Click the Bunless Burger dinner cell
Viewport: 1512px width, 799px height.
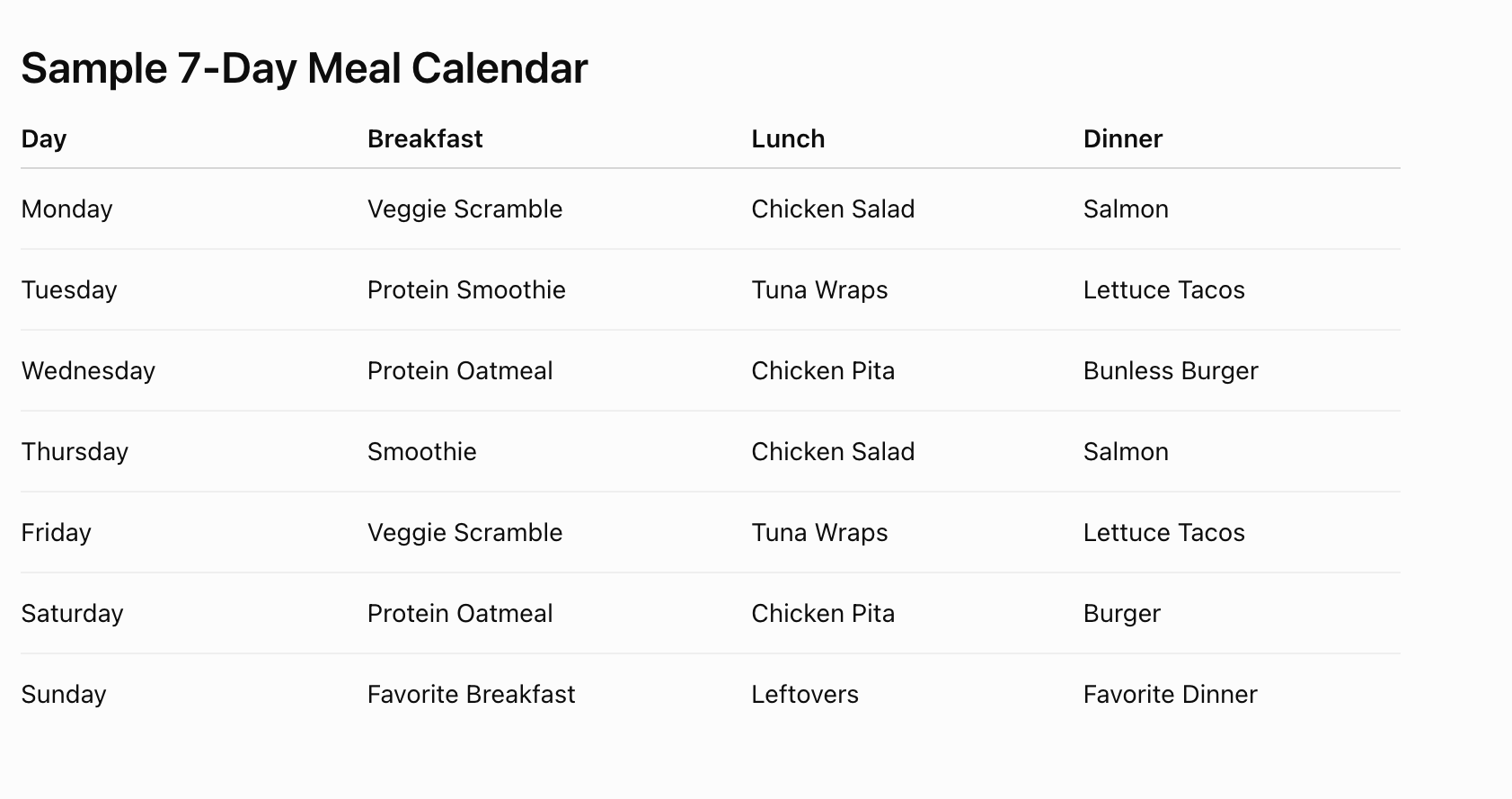point(1171,370)
